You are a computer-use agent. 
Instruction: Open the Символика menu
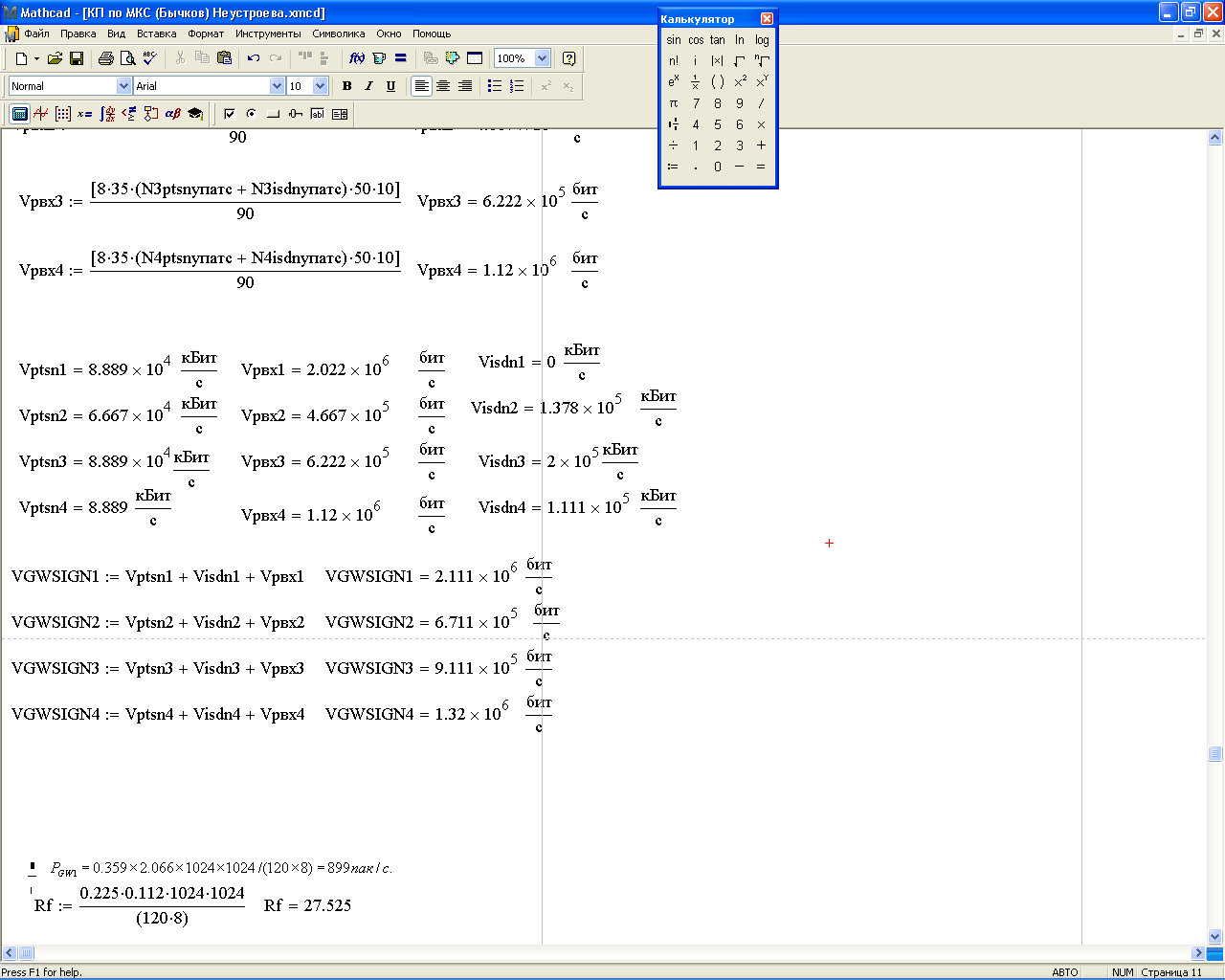(x=339, y=33)
